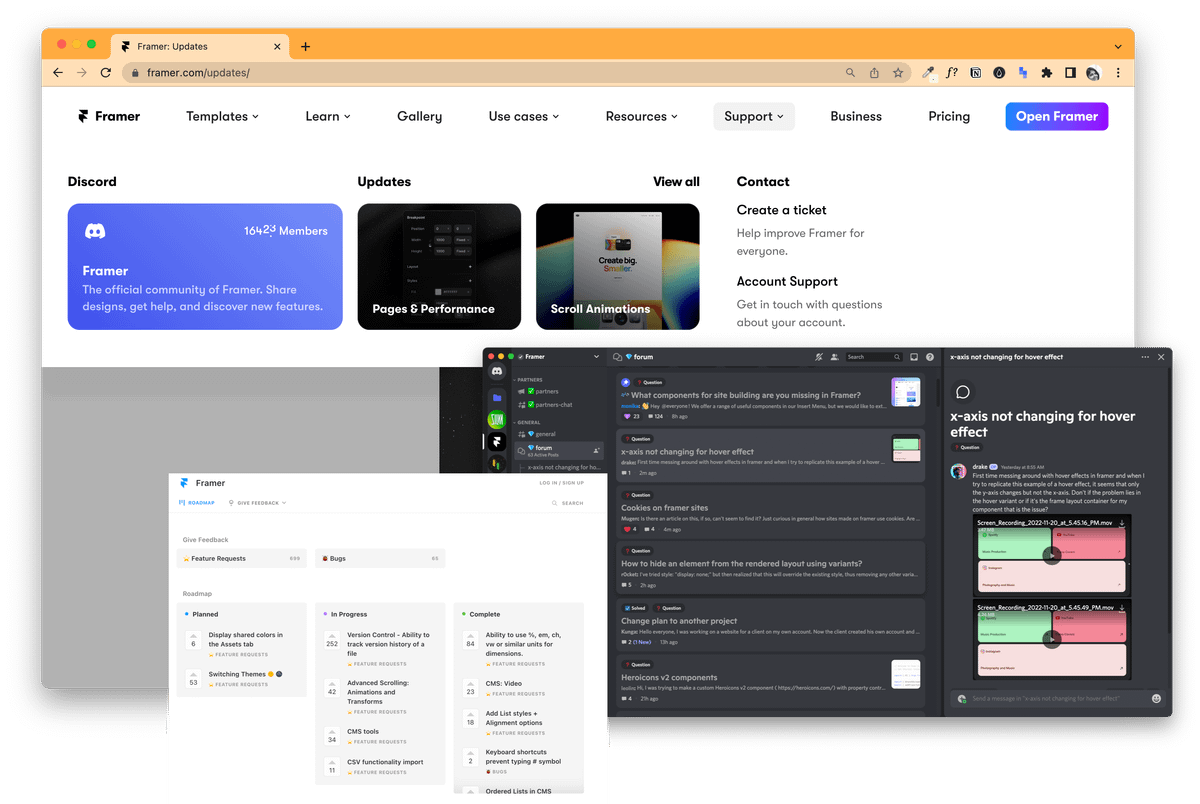Click 'View all' updates link

point(677,182)
